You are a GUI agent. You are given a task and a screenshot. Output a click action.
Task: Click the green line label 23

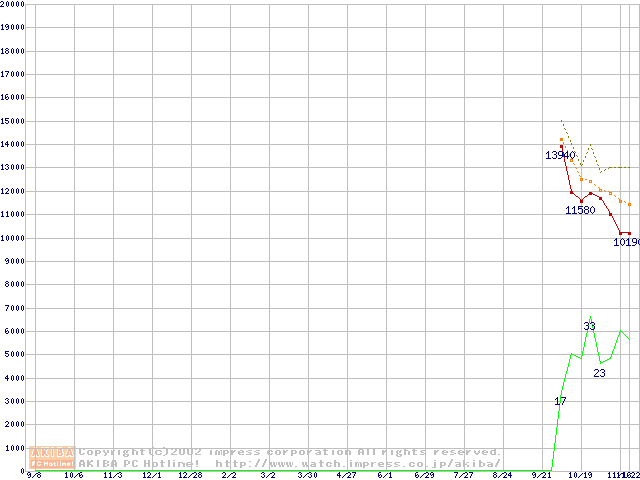point(599,373)
